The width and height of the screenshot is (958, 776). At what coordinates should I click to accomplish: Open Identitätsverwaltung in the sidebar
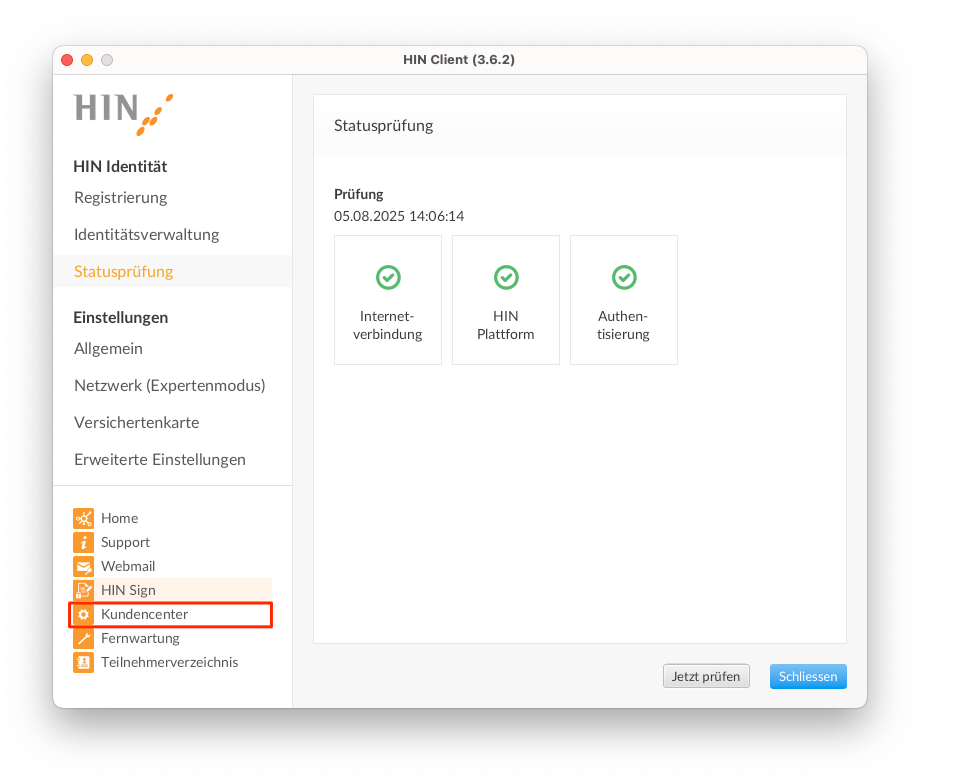click(x=147, y=235)
